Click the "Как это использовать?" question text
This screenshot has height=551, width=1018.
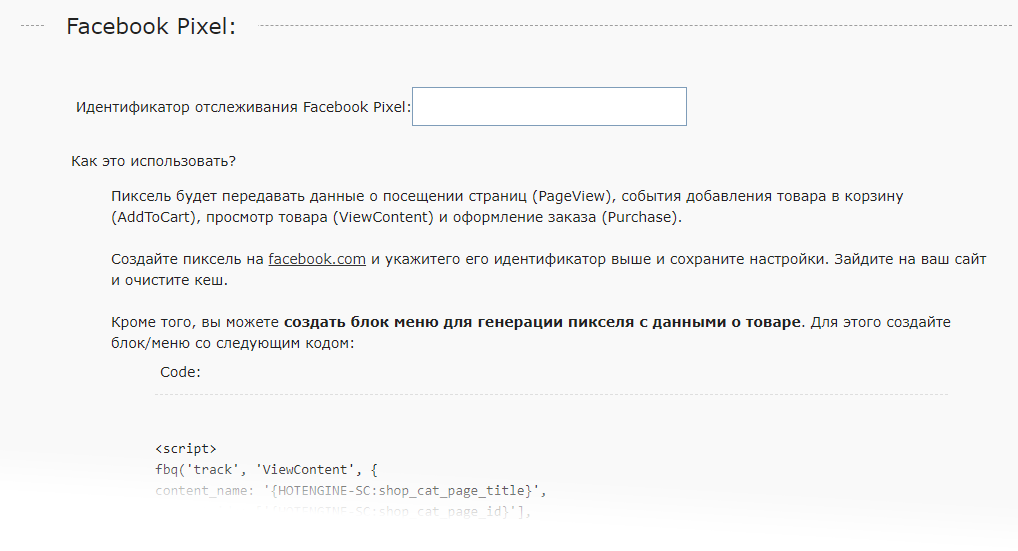click(153, 161)
